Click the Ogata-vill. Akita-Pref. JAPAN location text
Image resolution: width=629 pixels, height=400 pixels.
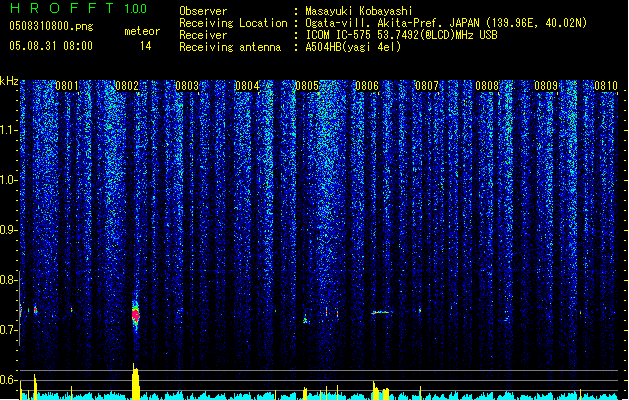(446, 23)
